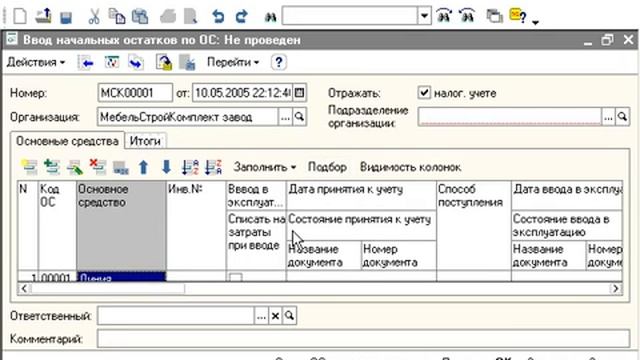The image size is (640, 360).
Task: Click the Подбор button
Action: tap(327, 167)
